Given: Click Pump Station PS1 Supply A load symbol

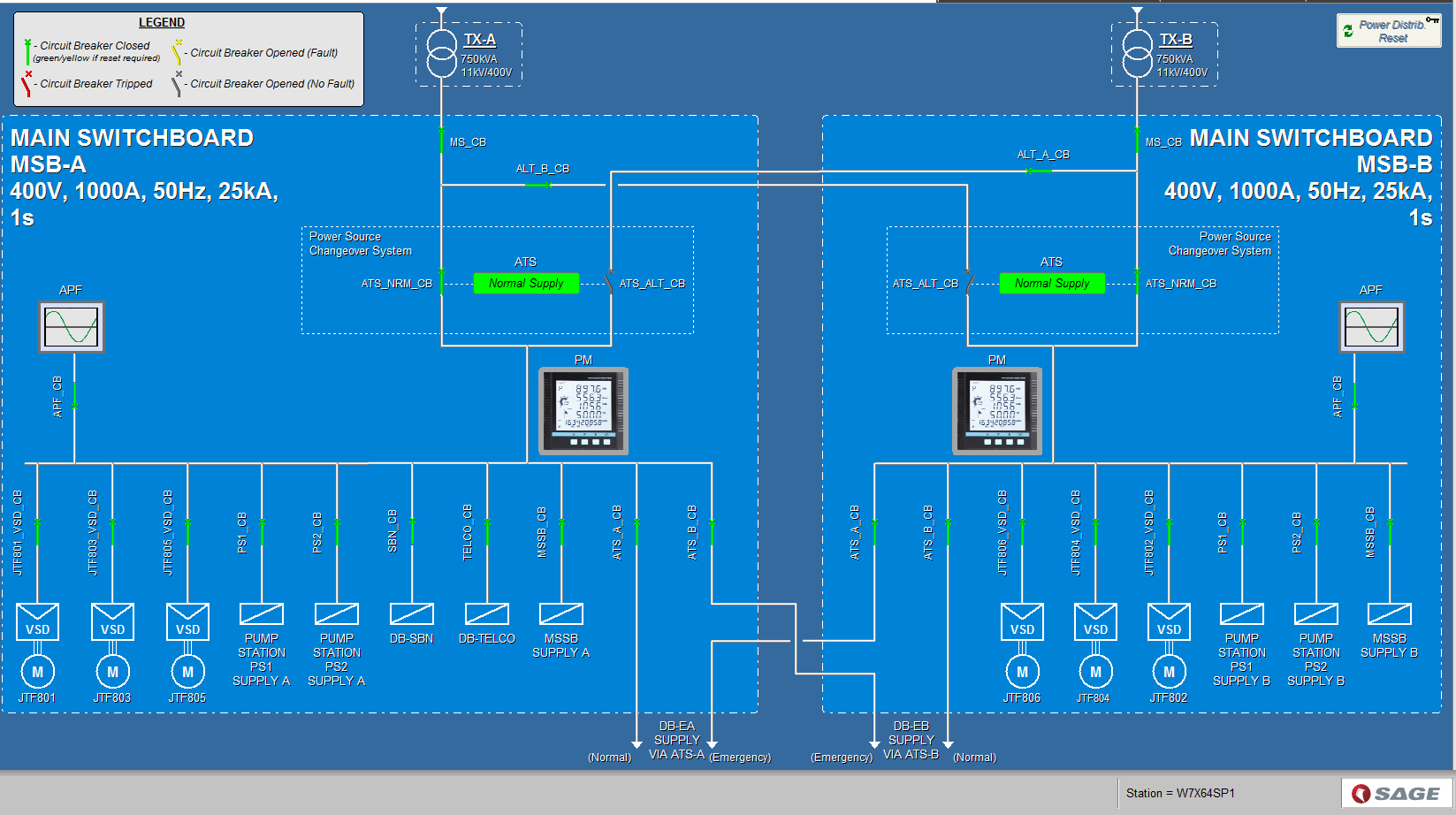Looking at the screenshot, I should 262,613.
